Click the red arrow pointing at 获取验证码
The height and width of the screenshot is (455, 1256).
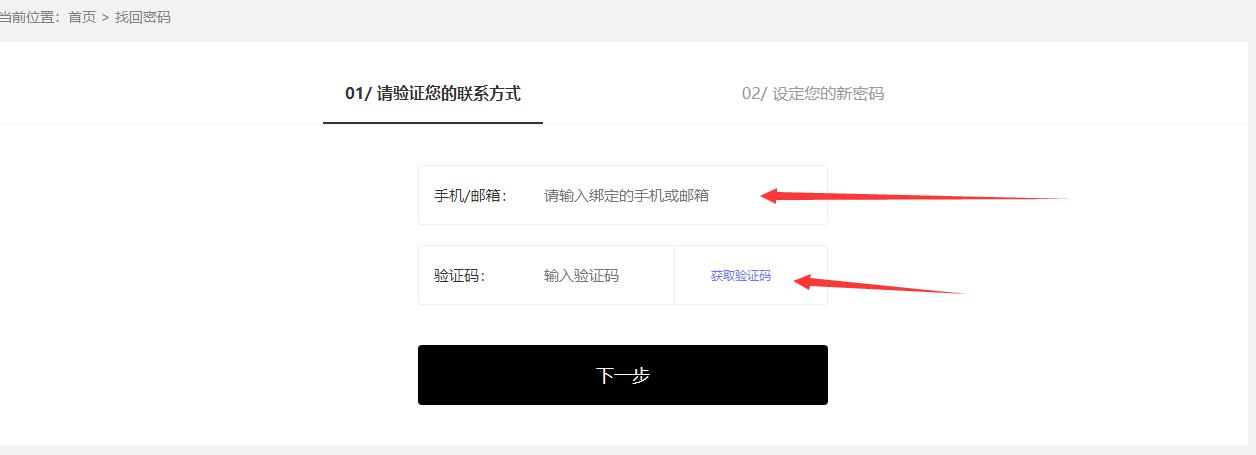pos(878,285)
